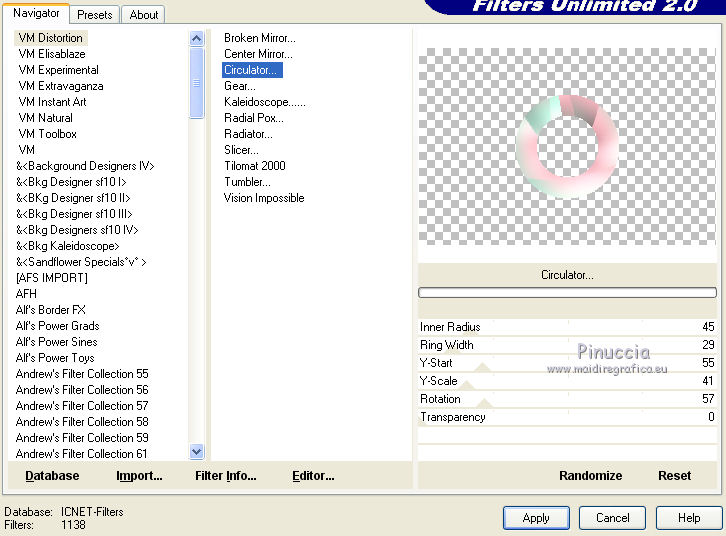The height and width of the screenshot is (536, 726).
Task: Cancel the filter dialog
Action: pyautogui.click(x=613, y=518)
